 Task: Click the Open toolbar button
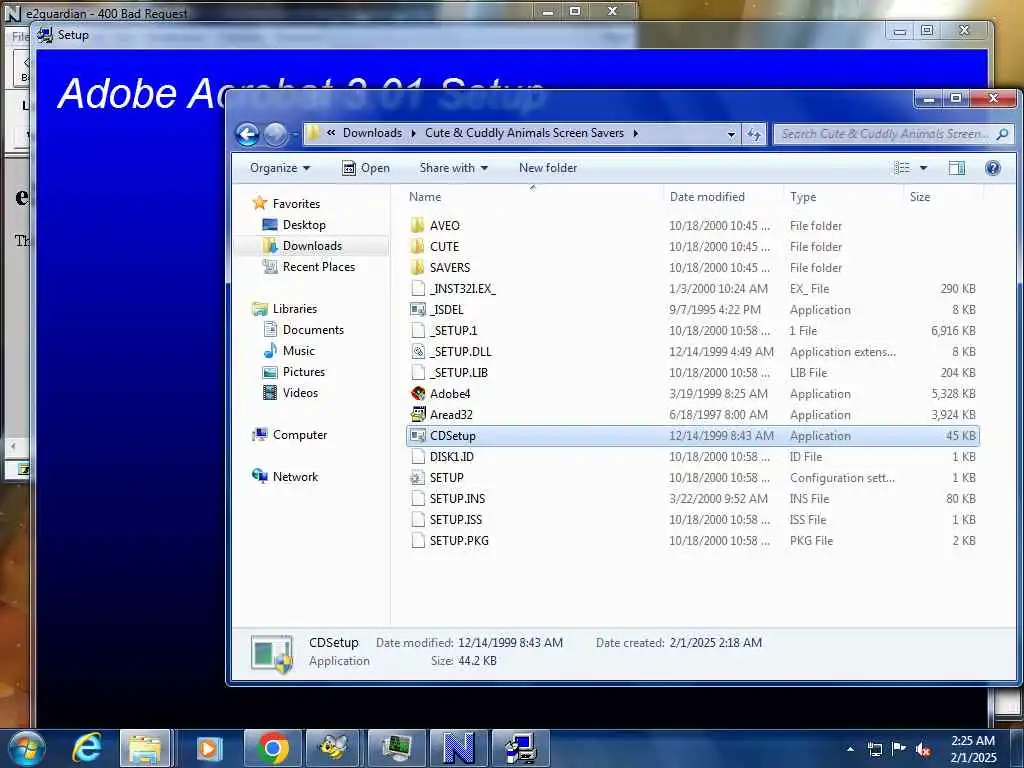click(x=366, y=168)
